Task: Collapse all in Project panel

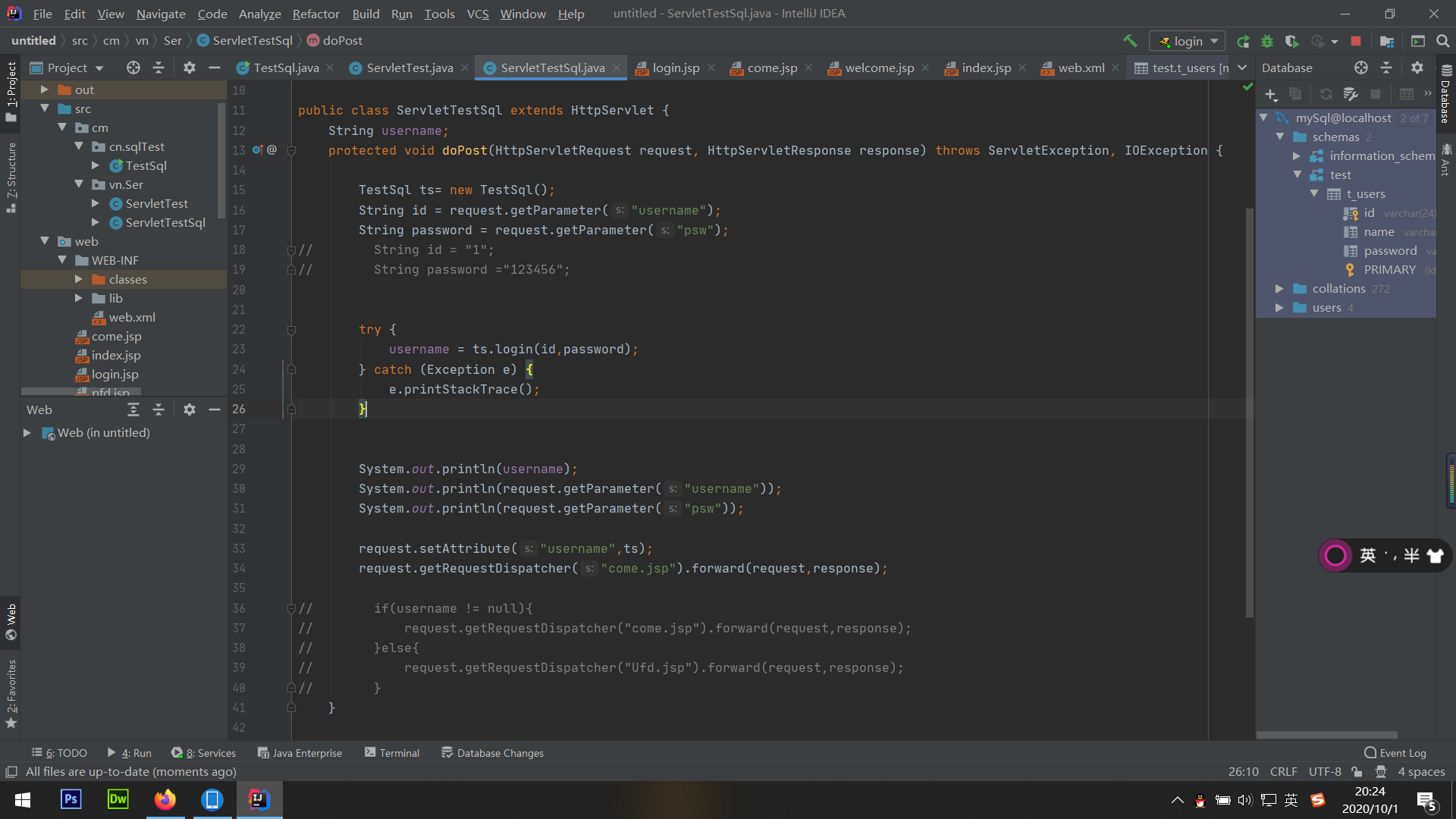Action: pyautogui.click(x=158, y=67)
